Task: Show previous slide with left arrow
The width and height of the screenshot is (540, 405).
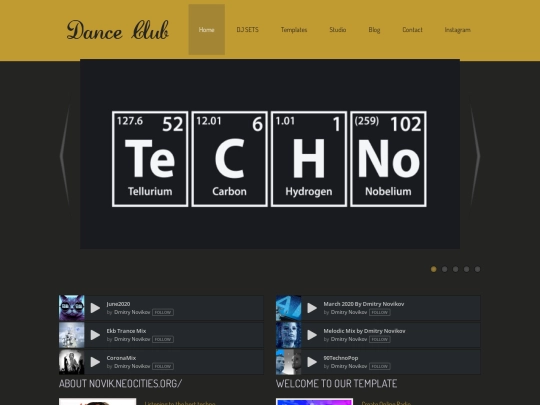Action: pyautogui.click(x=65, y=155)
